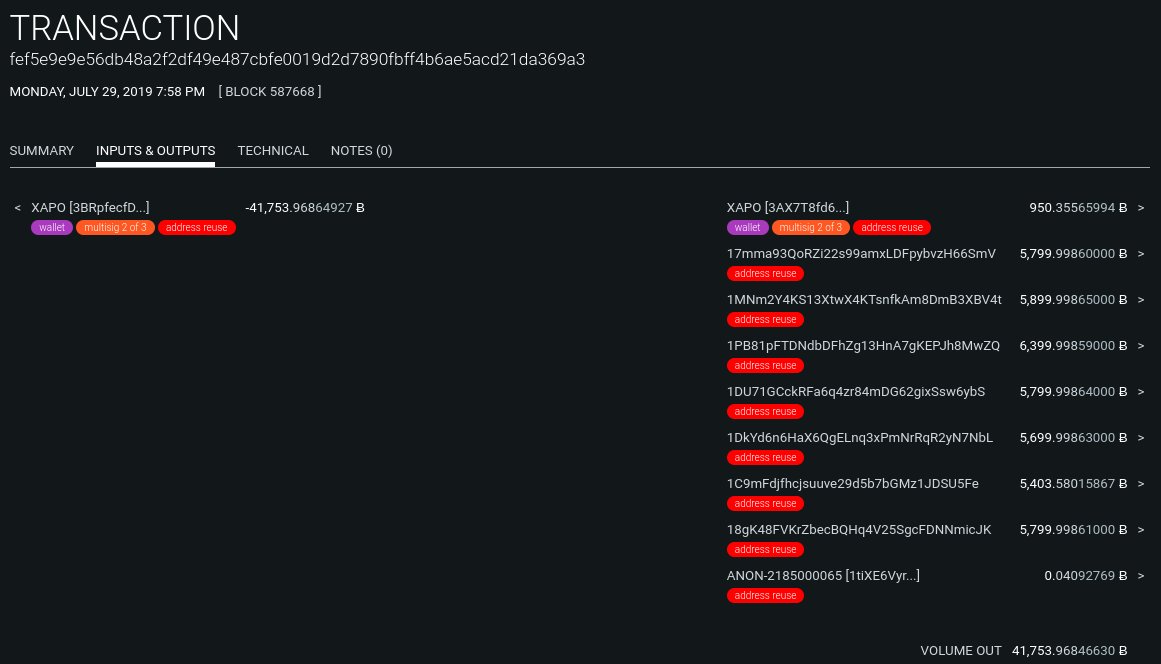Click the transaction hash fef5e9e9e56db48a

297,59
